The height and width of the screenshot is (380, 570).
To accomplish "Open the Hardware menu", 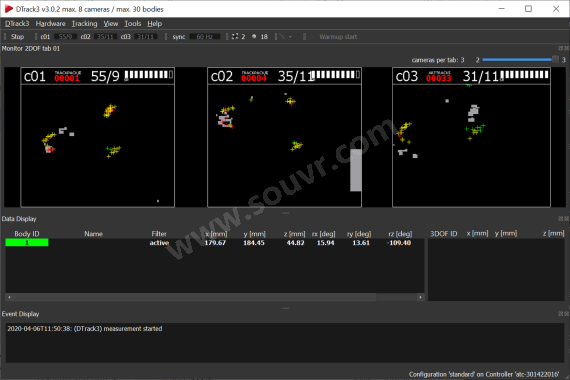I will pyautogui.click(x=51, y=24).
